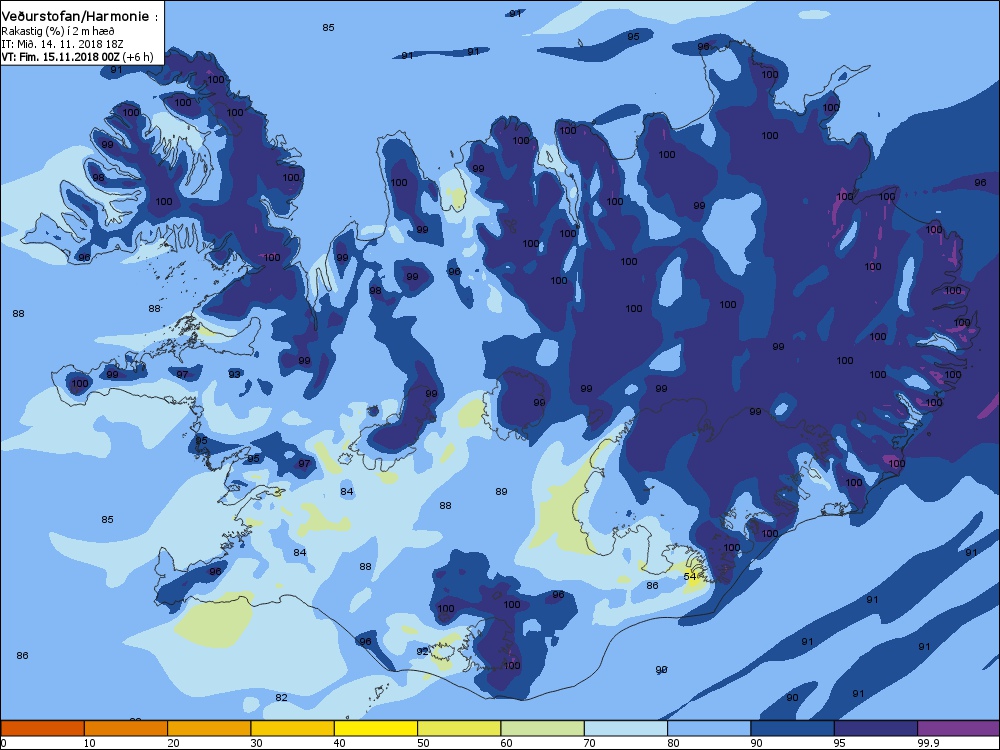Select the medium blue 90–95 legend swatch

[793, 728]
